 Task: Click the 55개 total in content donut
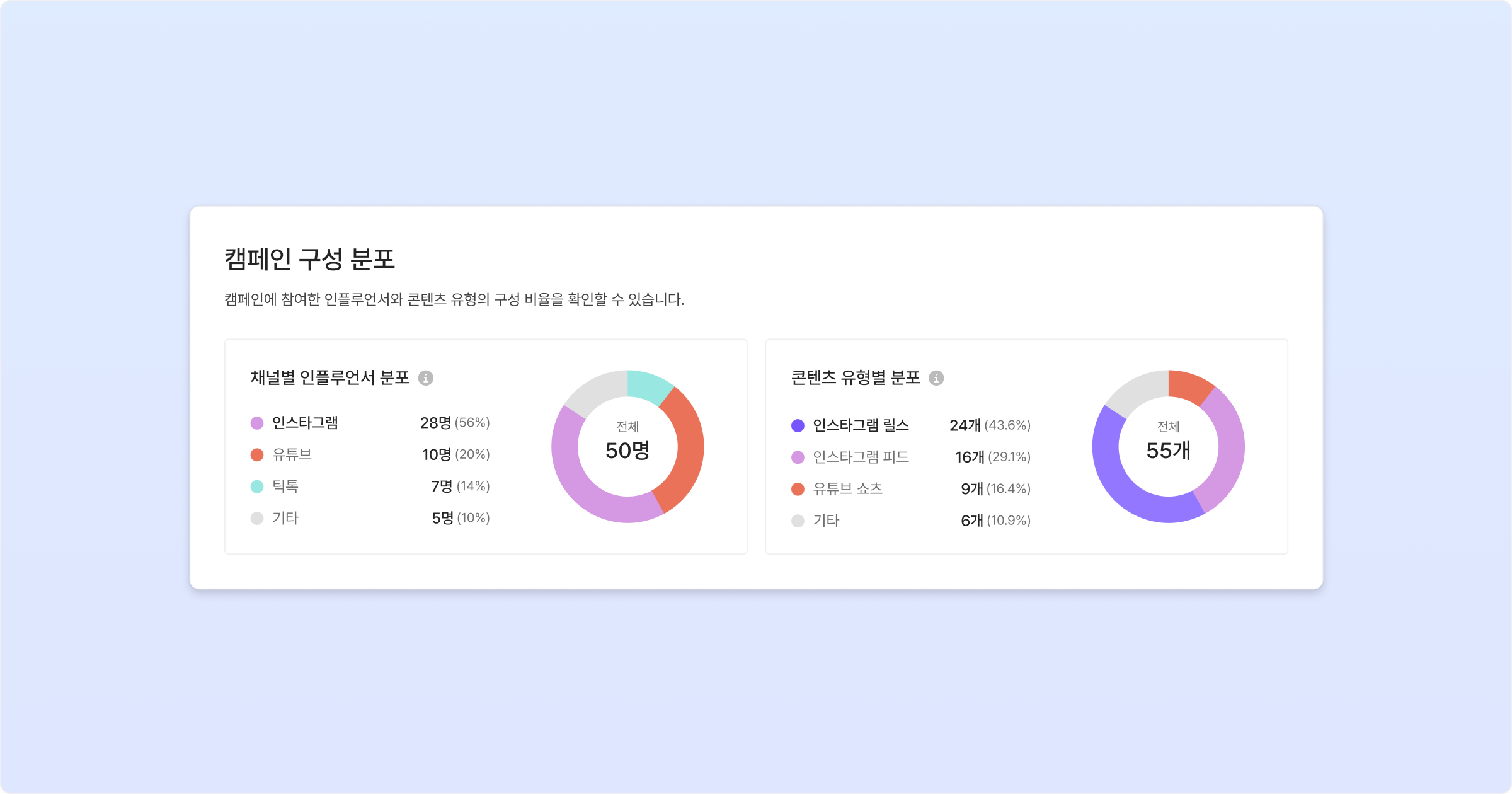pos(1168,451)
